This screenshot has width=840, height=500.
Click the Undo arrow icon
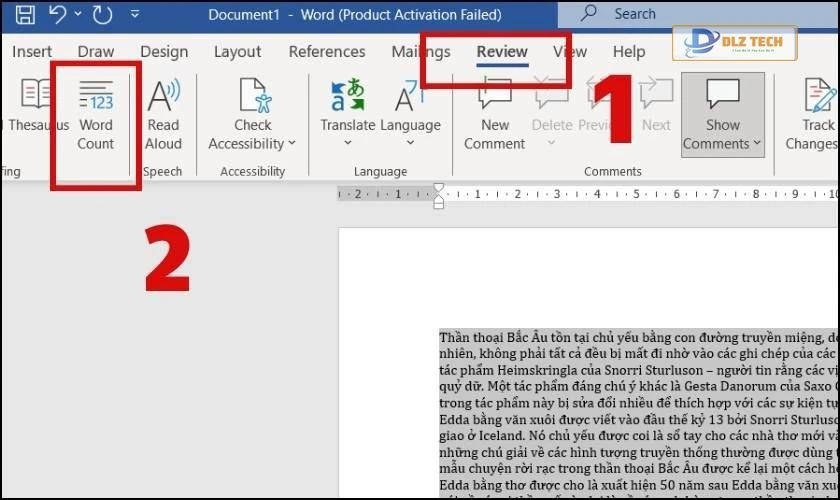coord(57,15)
